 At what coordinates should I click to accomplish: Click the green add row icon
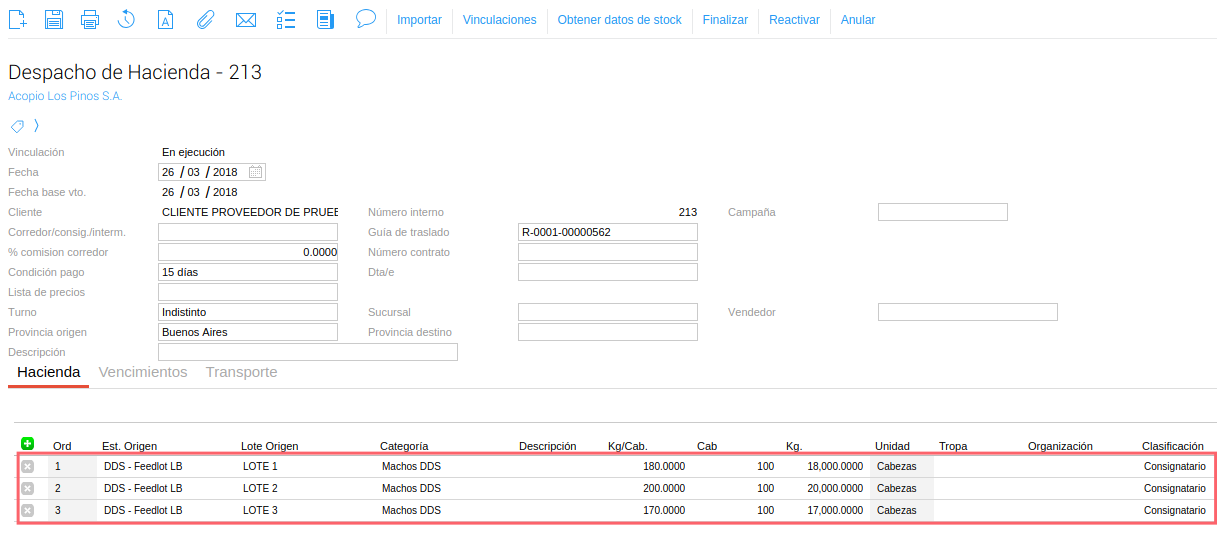tap(27, 444)
